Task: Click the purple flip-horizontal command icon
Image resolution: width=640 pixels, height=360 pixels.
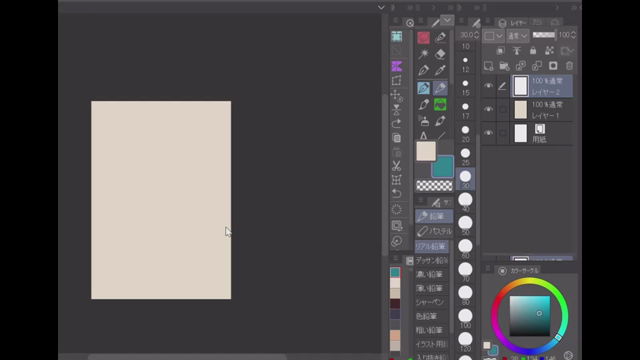Action: [396, 66]
